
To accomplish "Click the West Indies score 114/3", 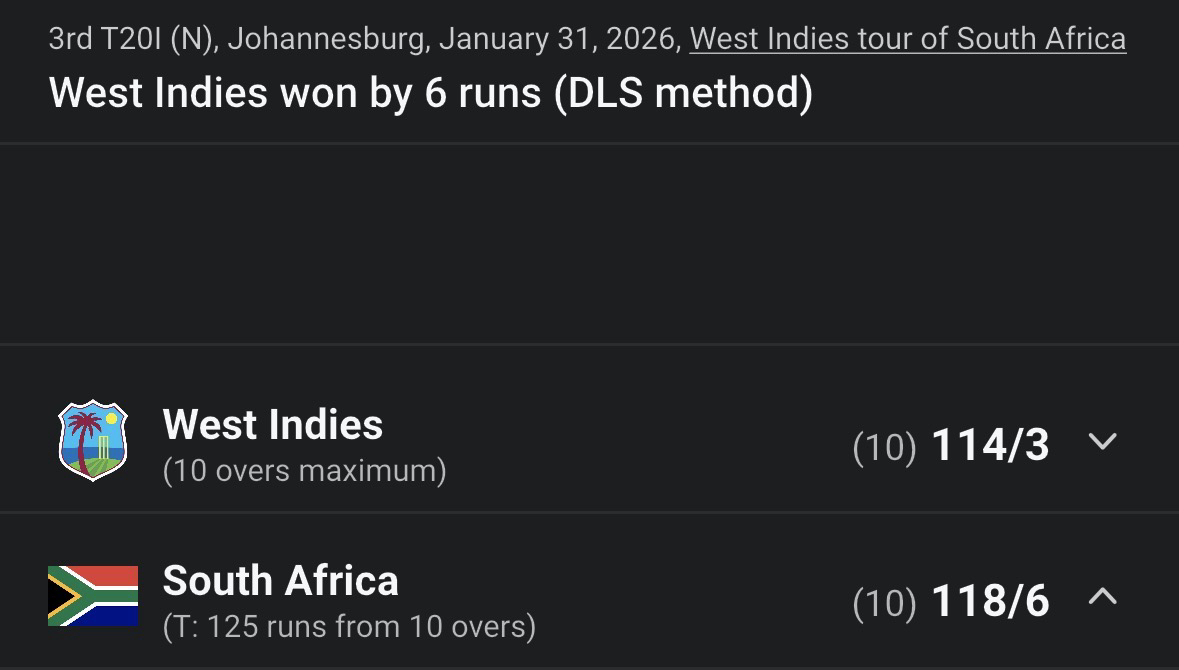I will pos(990,445).
